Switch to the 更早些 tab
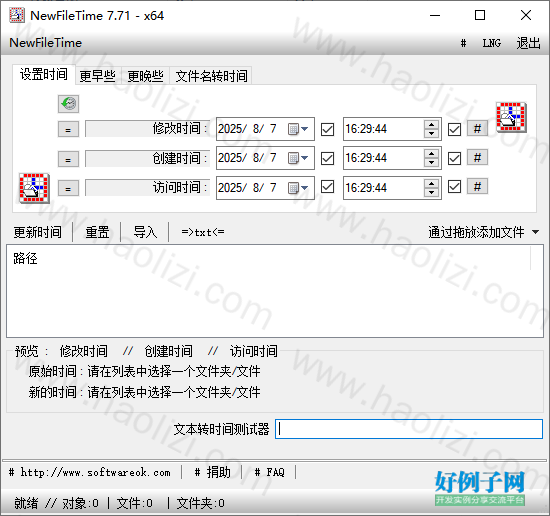 click(x=98, y=76)
